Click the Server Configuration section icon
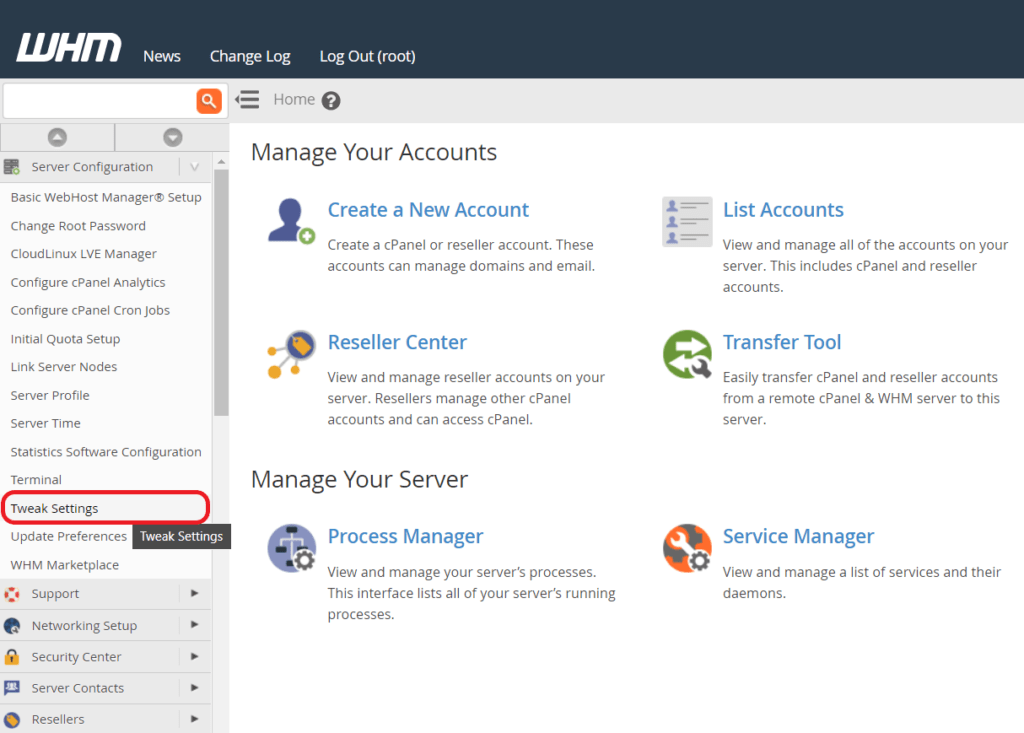This screenshot has height=733, width=1024. pos(12,167)
